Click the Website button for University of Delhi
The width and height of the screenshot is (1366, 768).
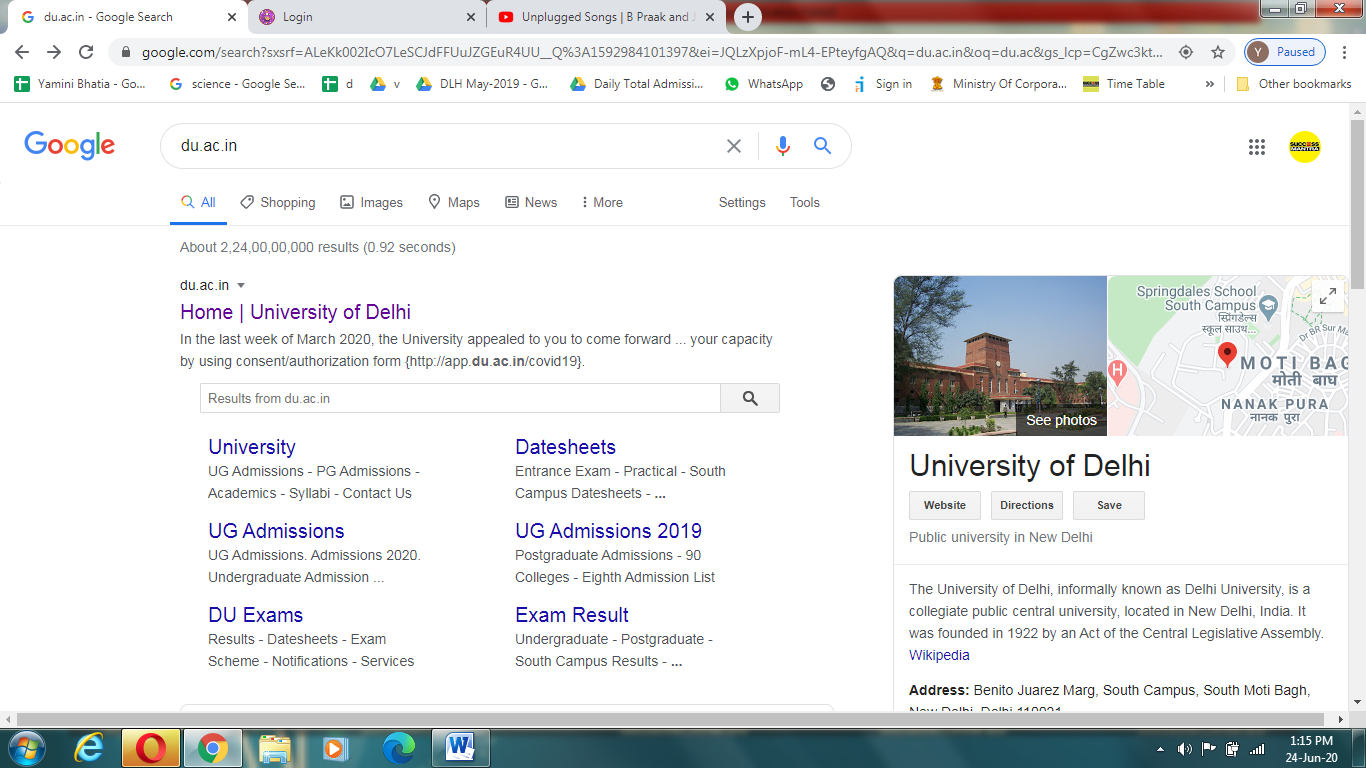pos(945,505)
